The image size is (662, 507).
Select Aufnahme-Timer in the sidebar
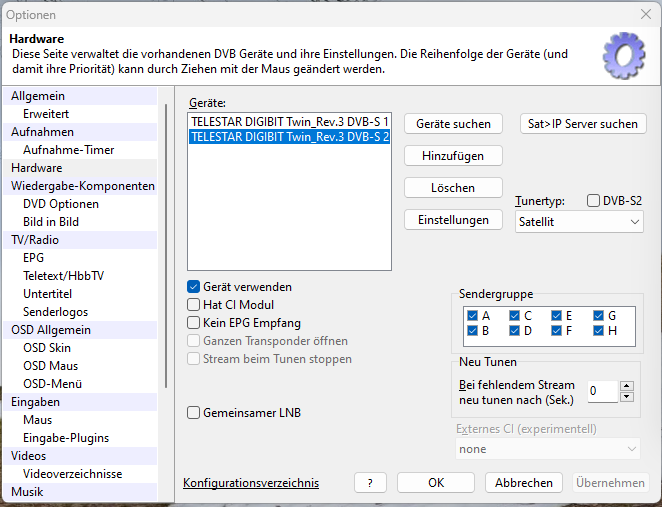coord(68,150)
